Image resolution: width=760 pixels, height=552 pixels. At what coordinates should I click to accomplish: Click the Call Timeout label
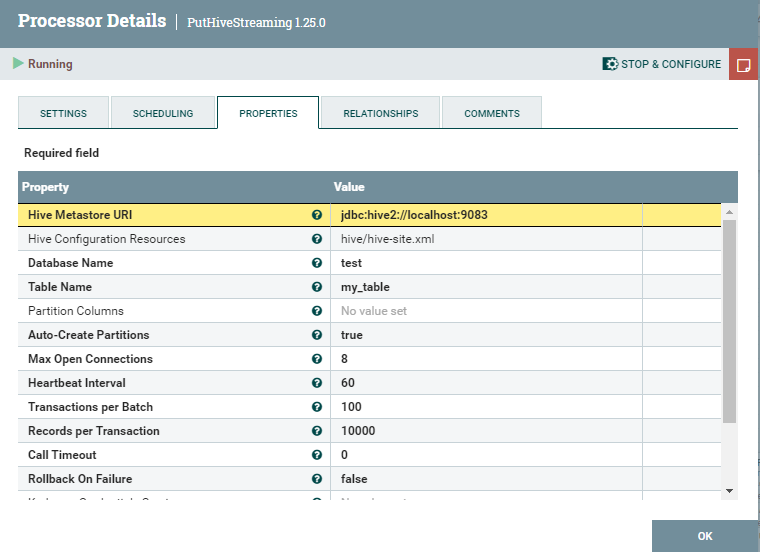pyautogui.click(x=62, y=455)
